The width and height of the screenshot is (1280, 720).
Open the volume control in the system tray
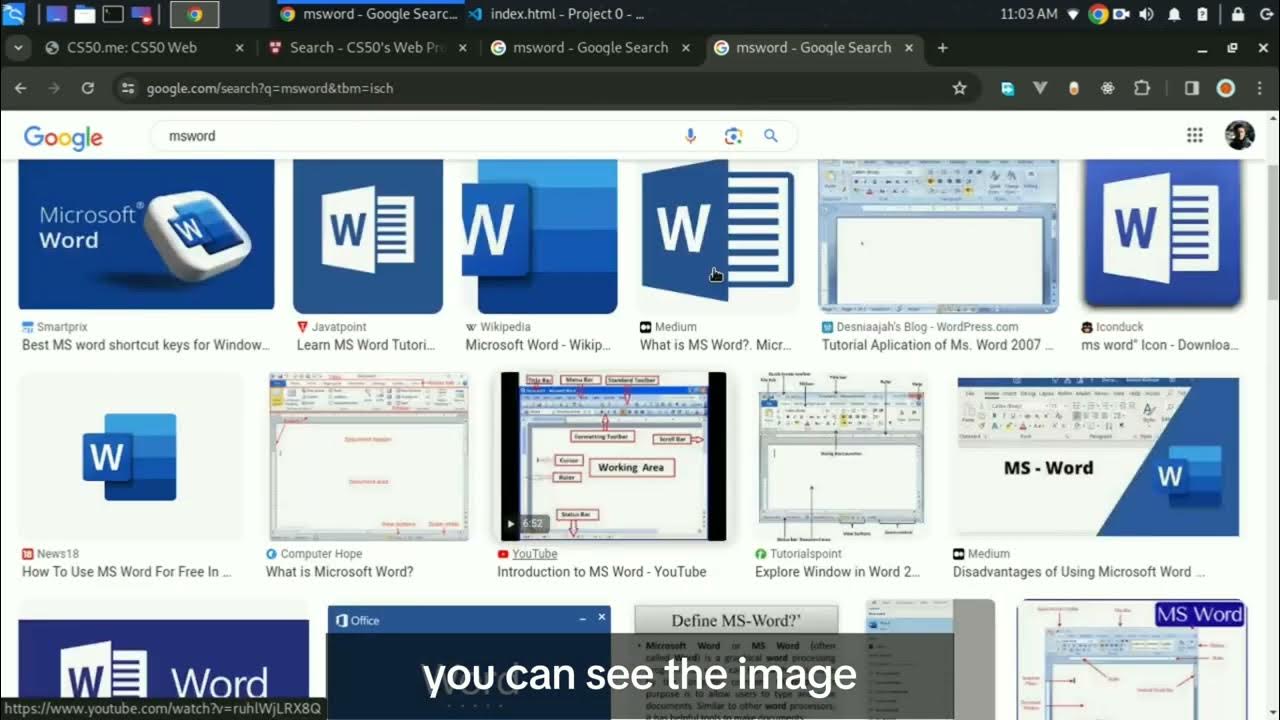click(x=1146, y=14)
